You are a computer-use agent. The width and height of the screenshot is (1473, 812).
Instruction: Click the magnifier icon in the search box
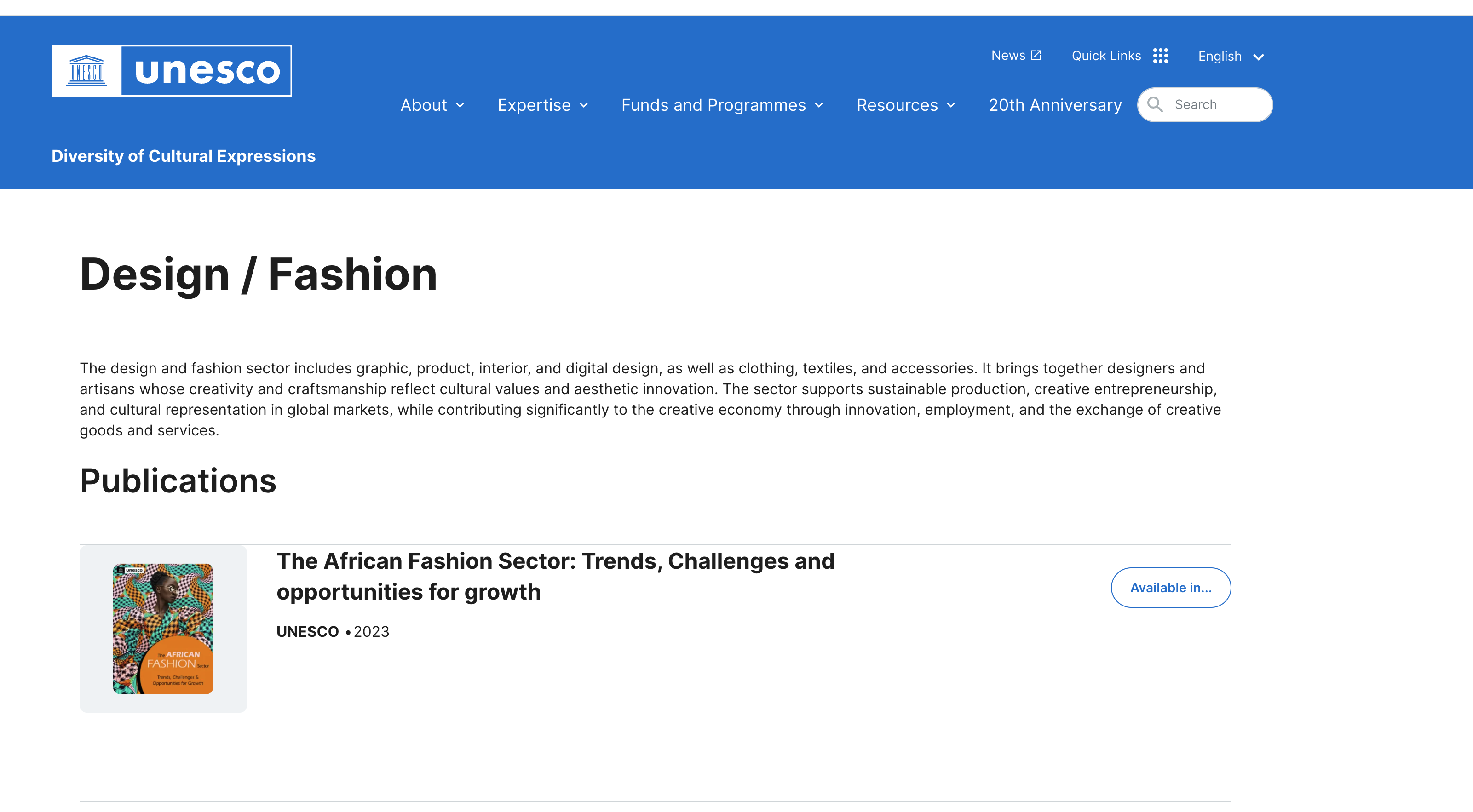tap(1155, 104)
